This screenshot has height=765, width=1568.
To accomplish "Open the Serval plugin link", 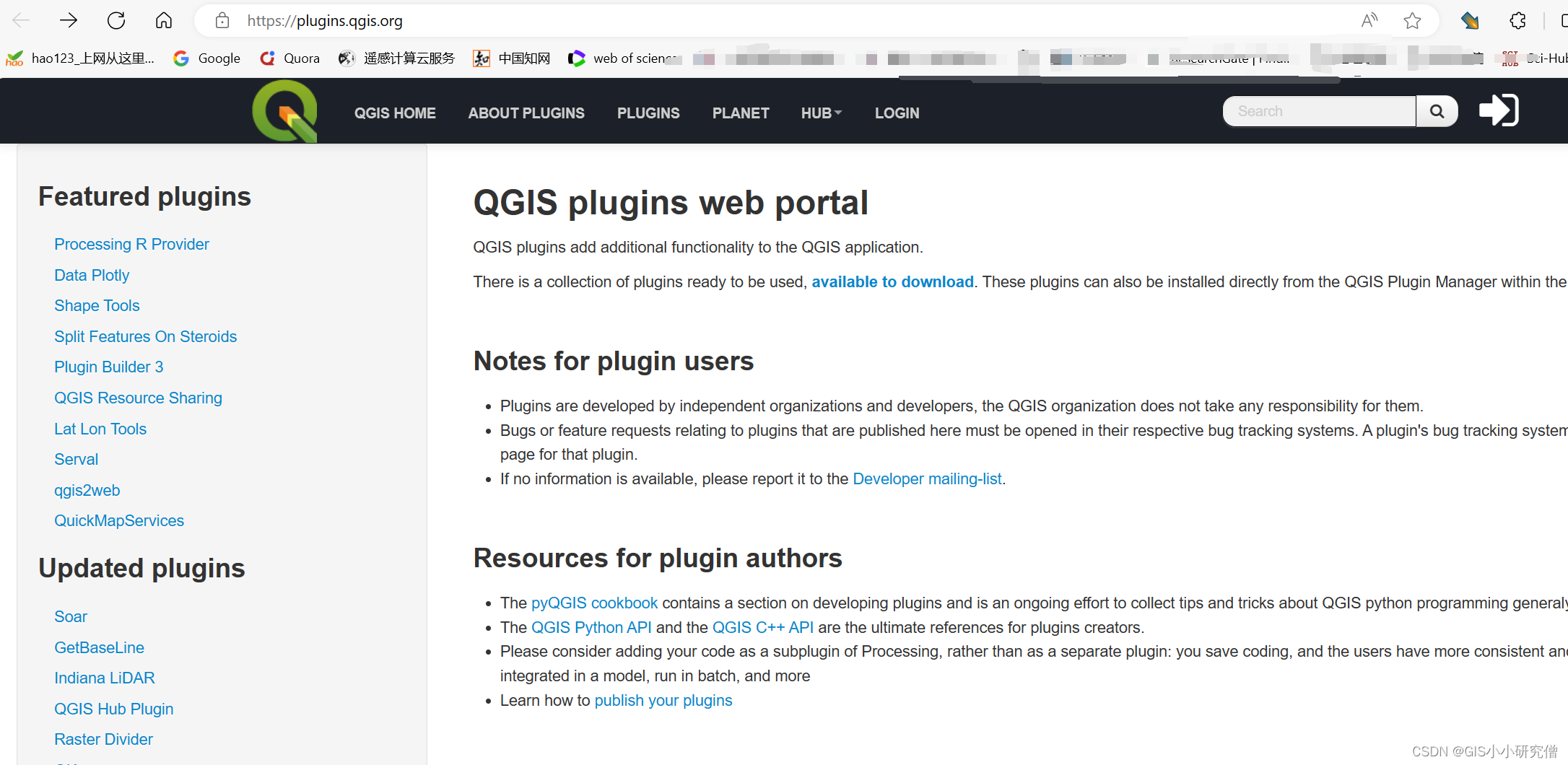I will [76, 459].
